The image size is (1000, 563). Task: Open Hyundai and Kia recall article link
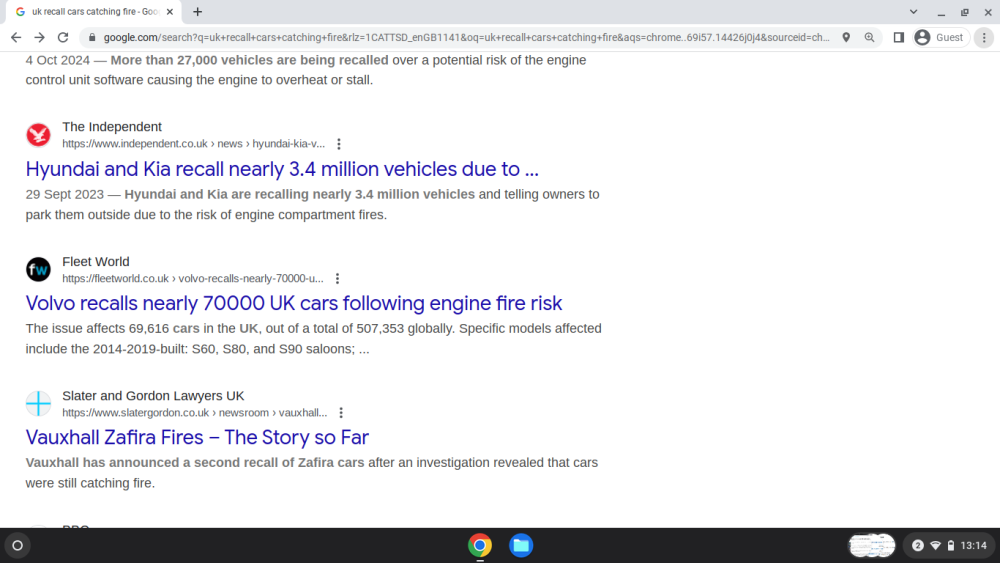click(282, 169)
